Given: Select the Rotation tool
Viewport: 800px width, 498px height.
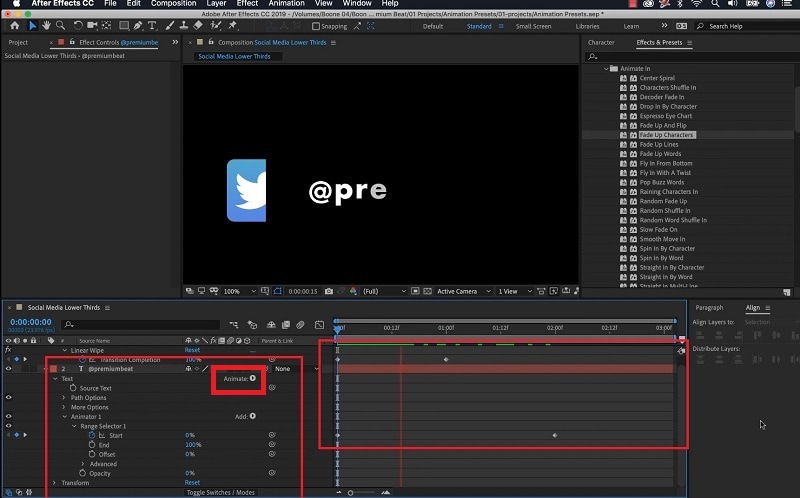Looking at the screenshot, I should point(78,26).
